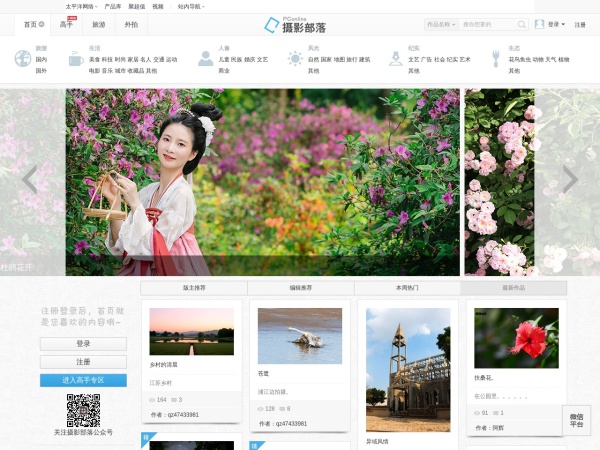Click the 微信平台 floating button
This screenshot has height=450, width=600.
(x=576, y=421)
